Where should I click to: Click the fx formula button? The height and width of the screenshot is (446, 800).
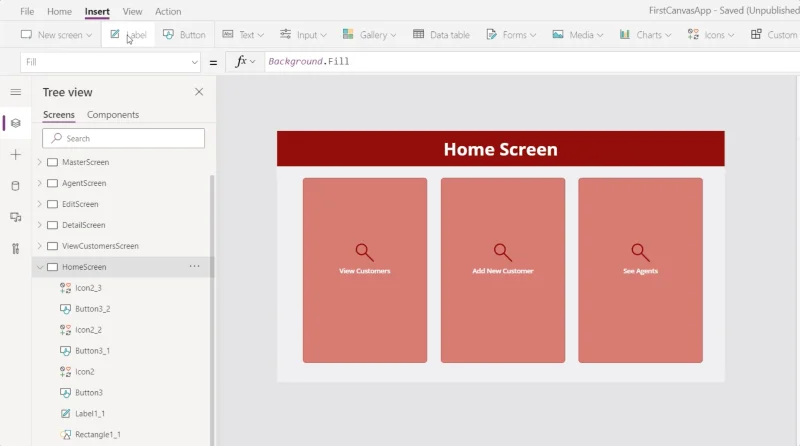pyautogui.click(x=245, y=62)
